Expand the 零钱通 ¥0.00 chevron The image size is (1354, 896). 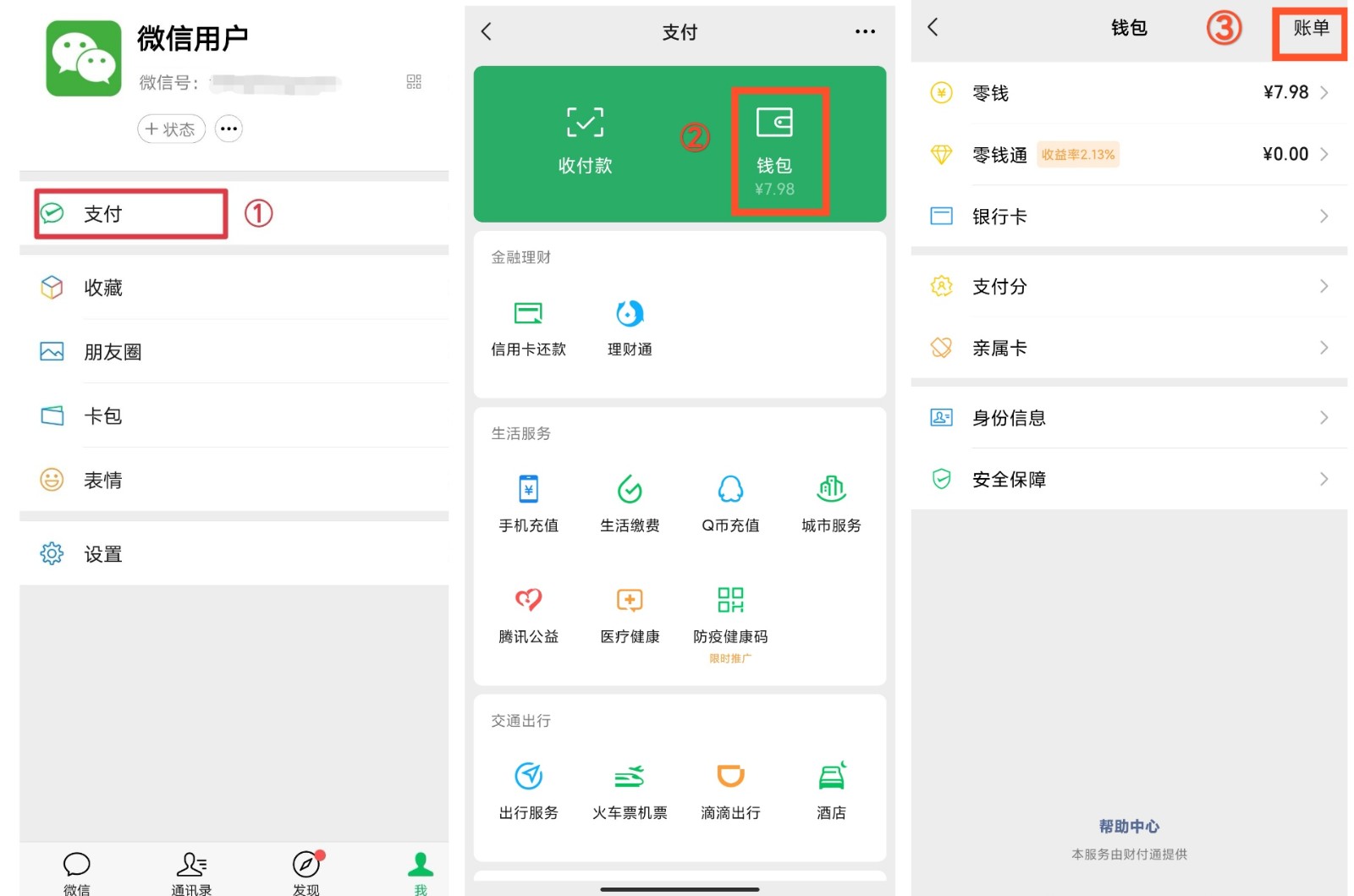click(x=1324, y=154)
